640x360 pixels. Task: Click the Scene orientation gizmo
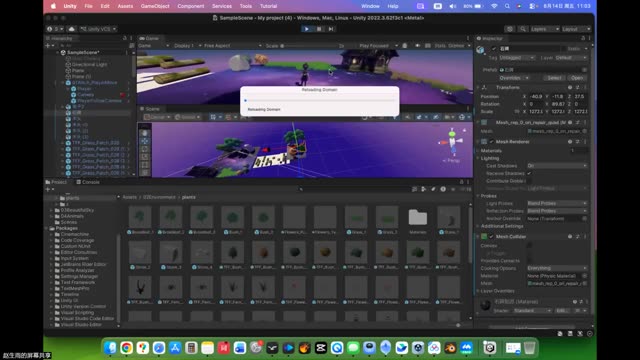(452, 142)
